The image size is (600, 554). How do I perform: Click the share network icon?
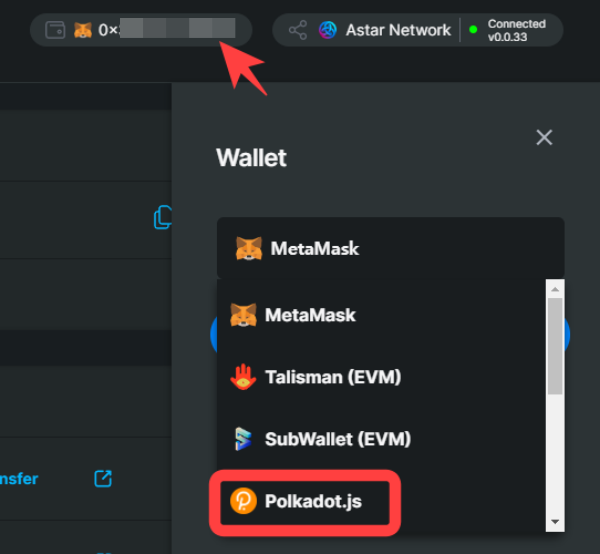298,30
